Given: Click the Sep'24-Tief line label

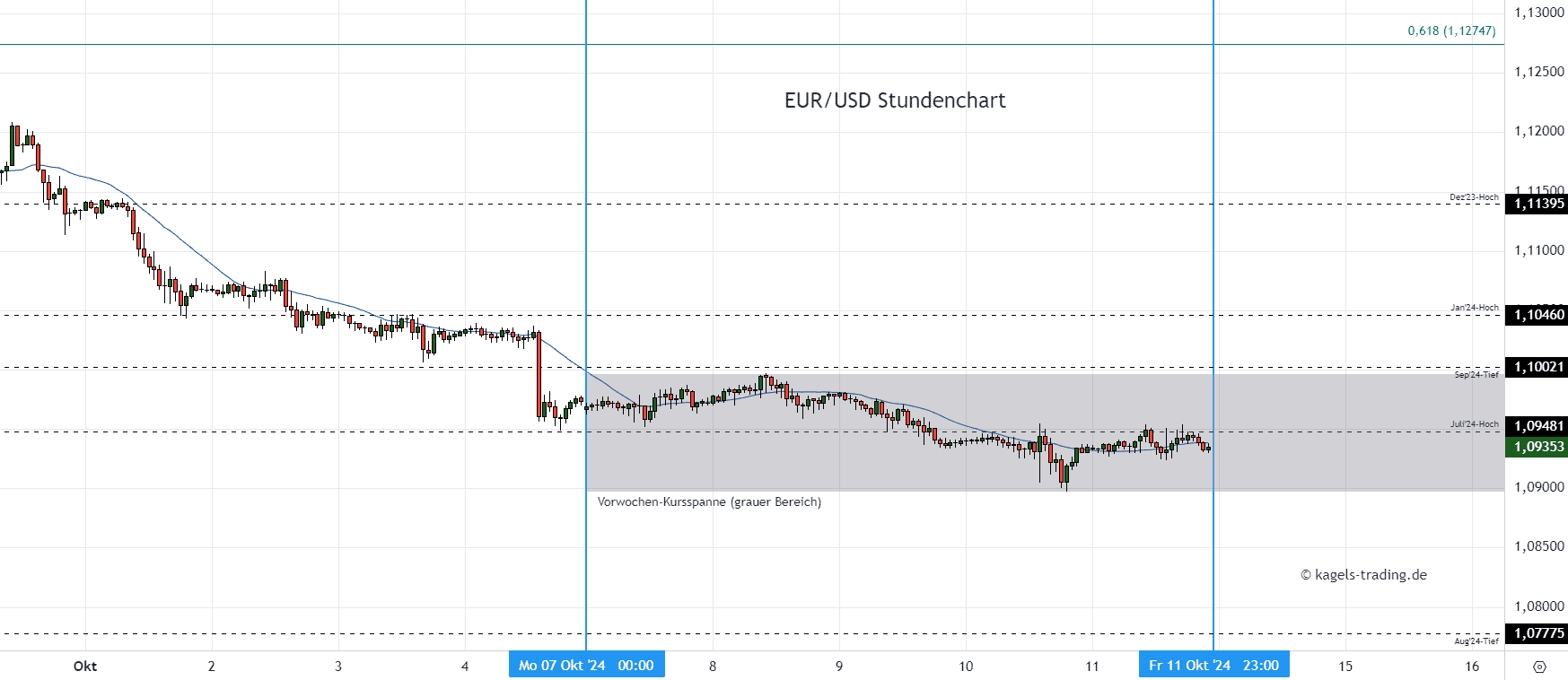Looking at the screenshot, I should point(1476,375).
